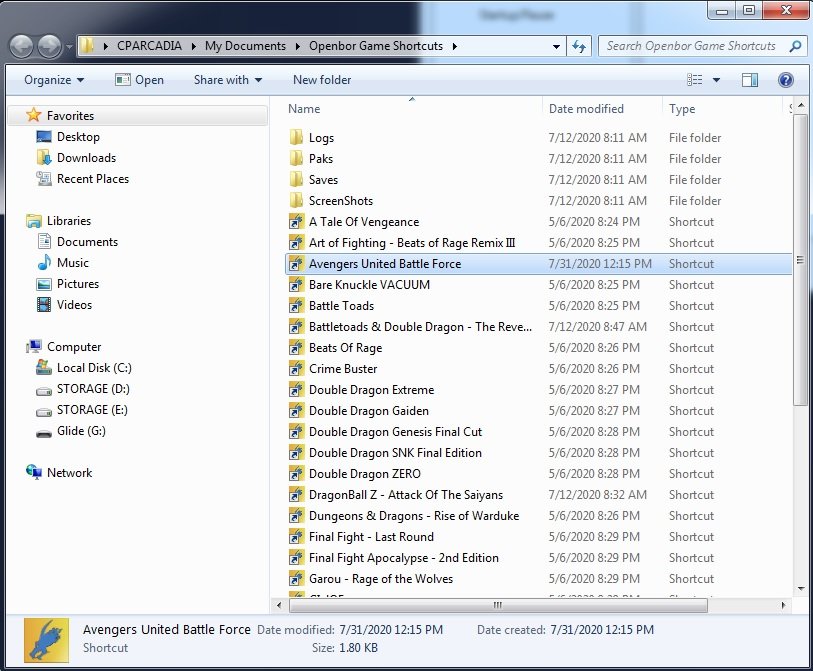Click the Downloads folder icon
The image size is (813, 671).
44,158
